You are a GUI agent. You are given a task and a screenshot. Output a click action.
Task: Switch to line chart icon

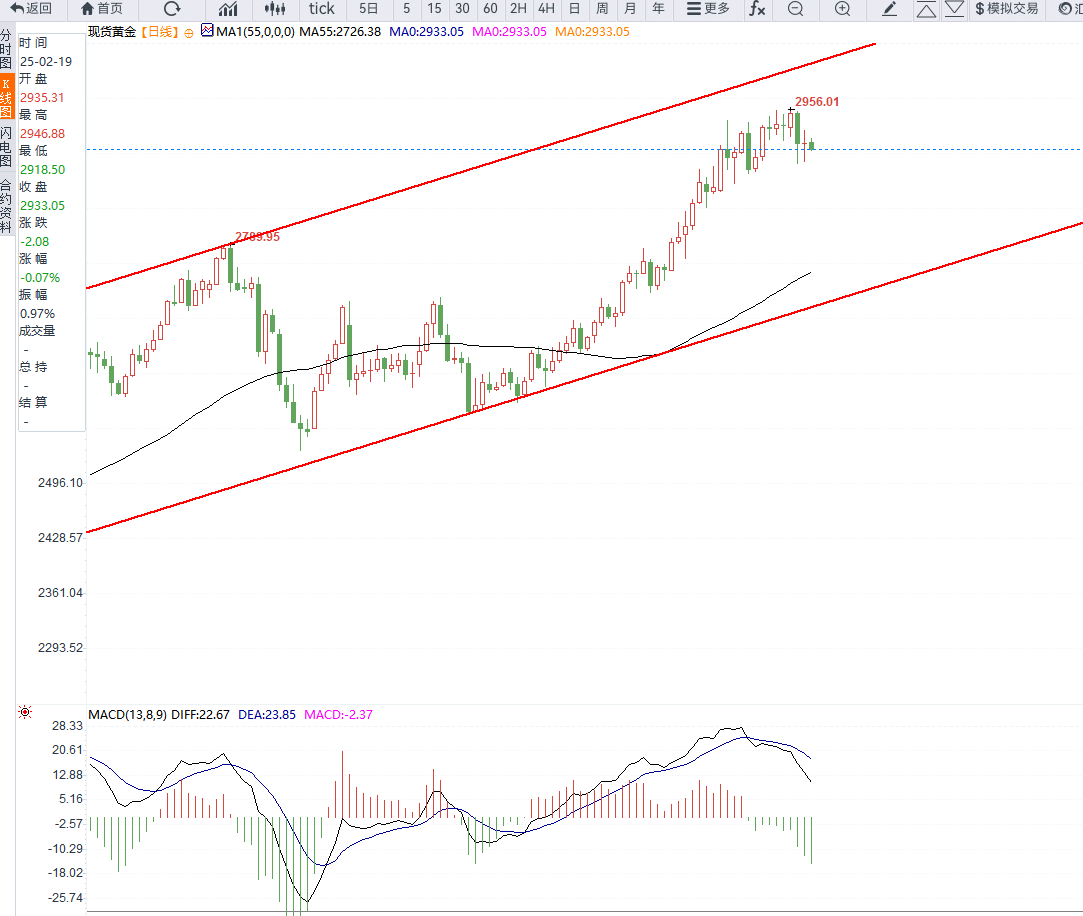pyautogui.click(x=228, y=9)
